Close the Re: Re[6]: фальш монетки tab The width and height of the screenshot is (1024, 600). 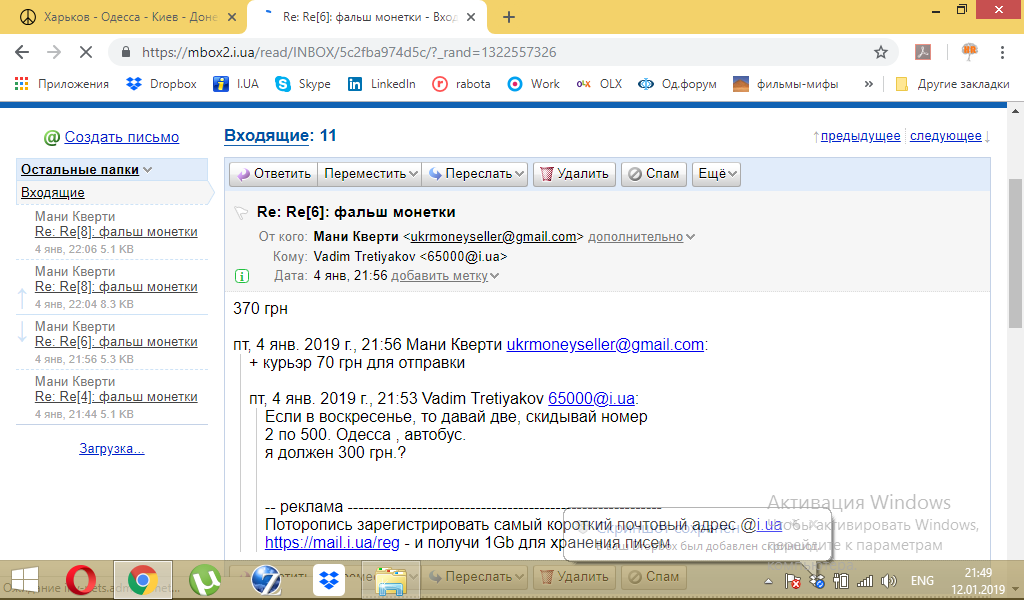tap(472, 18)
